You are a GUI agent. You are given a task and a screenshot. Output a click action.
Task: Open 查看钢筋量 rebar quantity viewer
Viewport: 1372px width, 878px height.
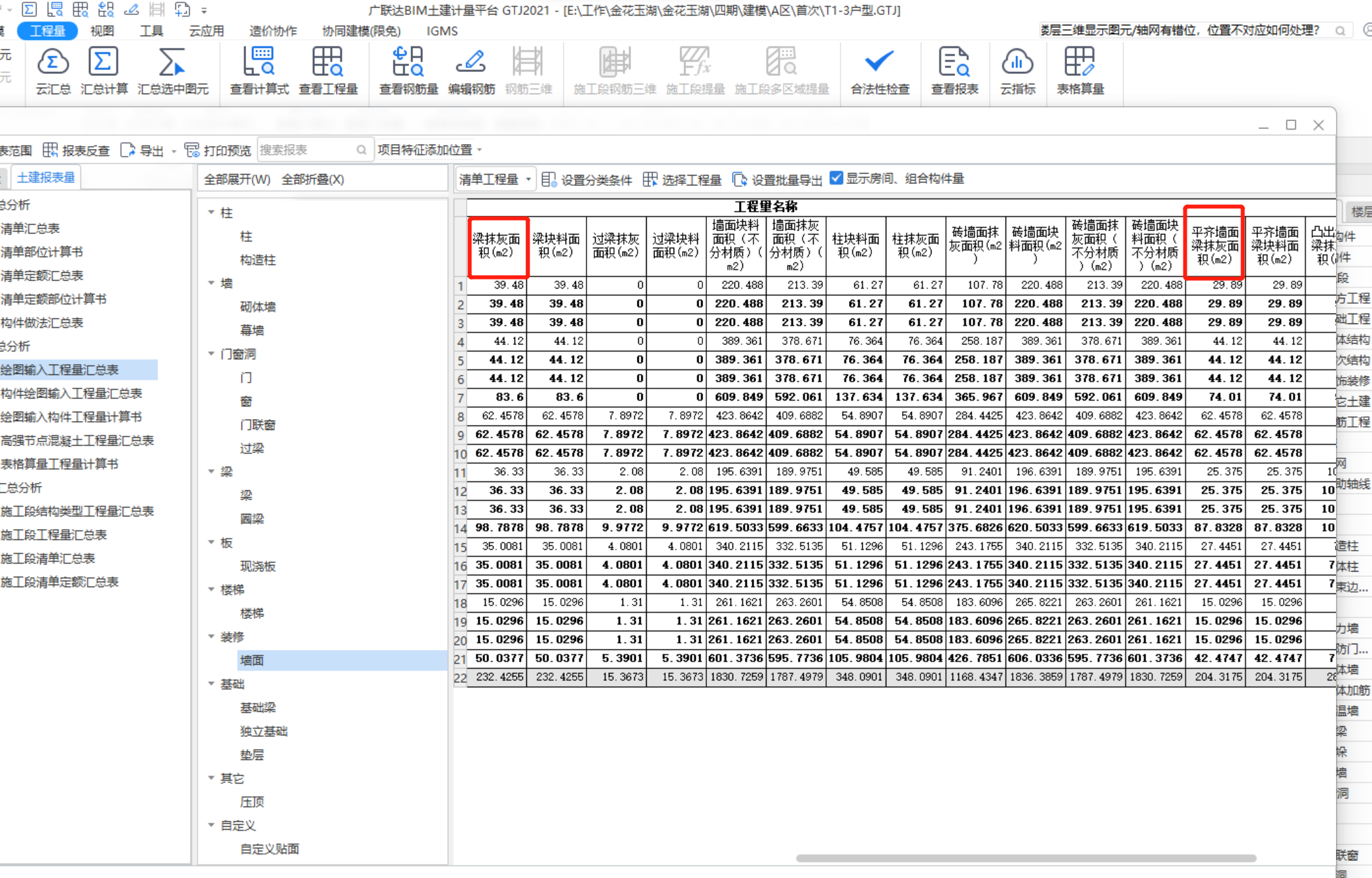[x=408, y=71]
